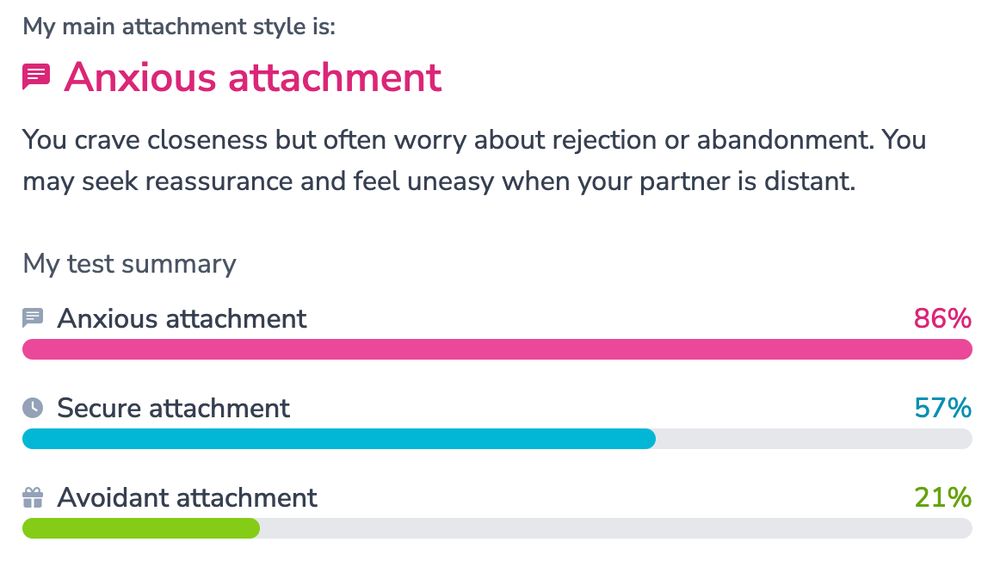Click the Secure attachment label

point(173,408)
